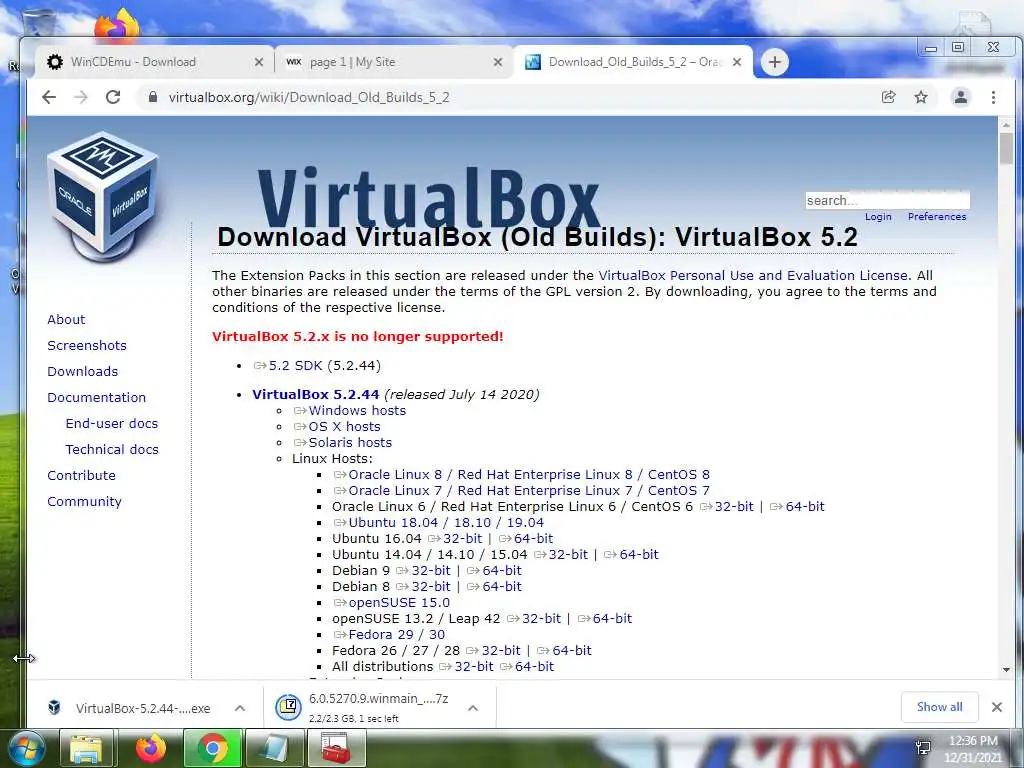Open the red toolbox taskbar app
Image resolution: width=1024 pixels, height=768 pixels.
pos(337,749)
